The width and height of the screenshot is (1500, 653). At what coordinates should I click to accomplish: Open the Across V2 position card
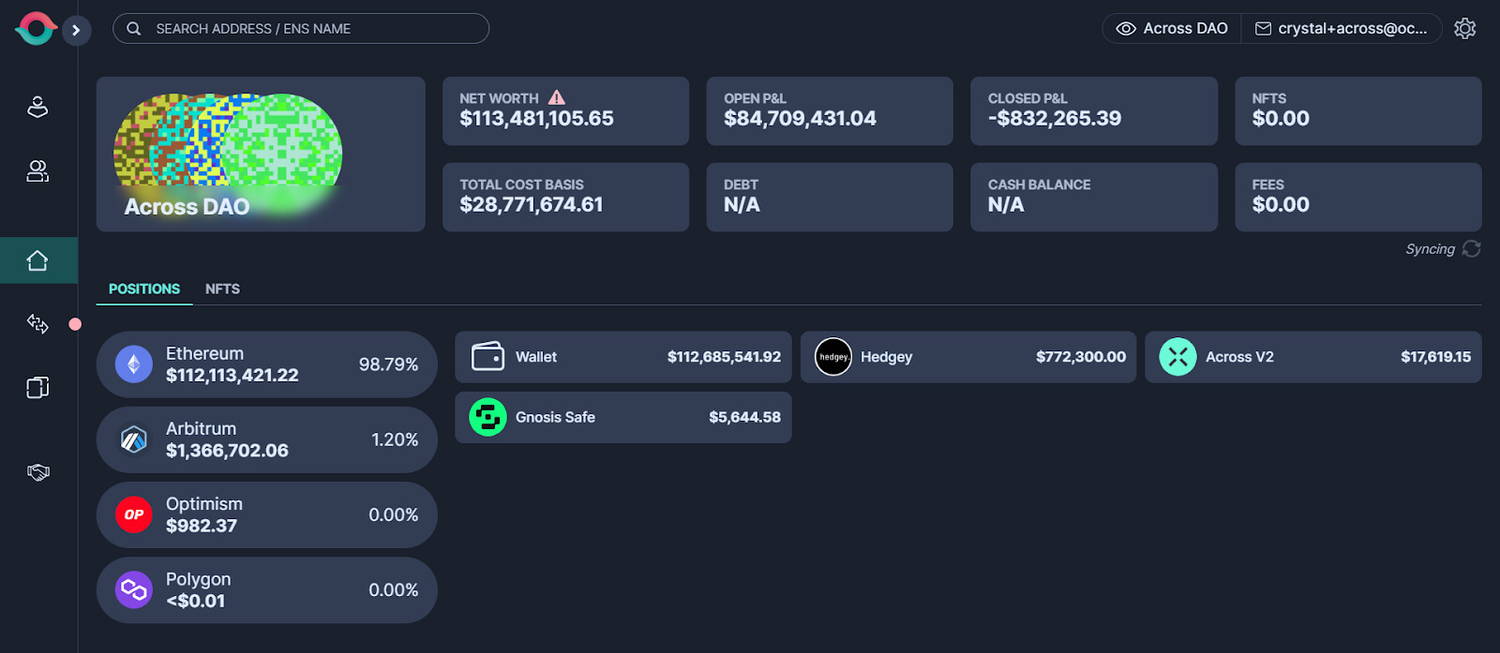(1313, 357)
